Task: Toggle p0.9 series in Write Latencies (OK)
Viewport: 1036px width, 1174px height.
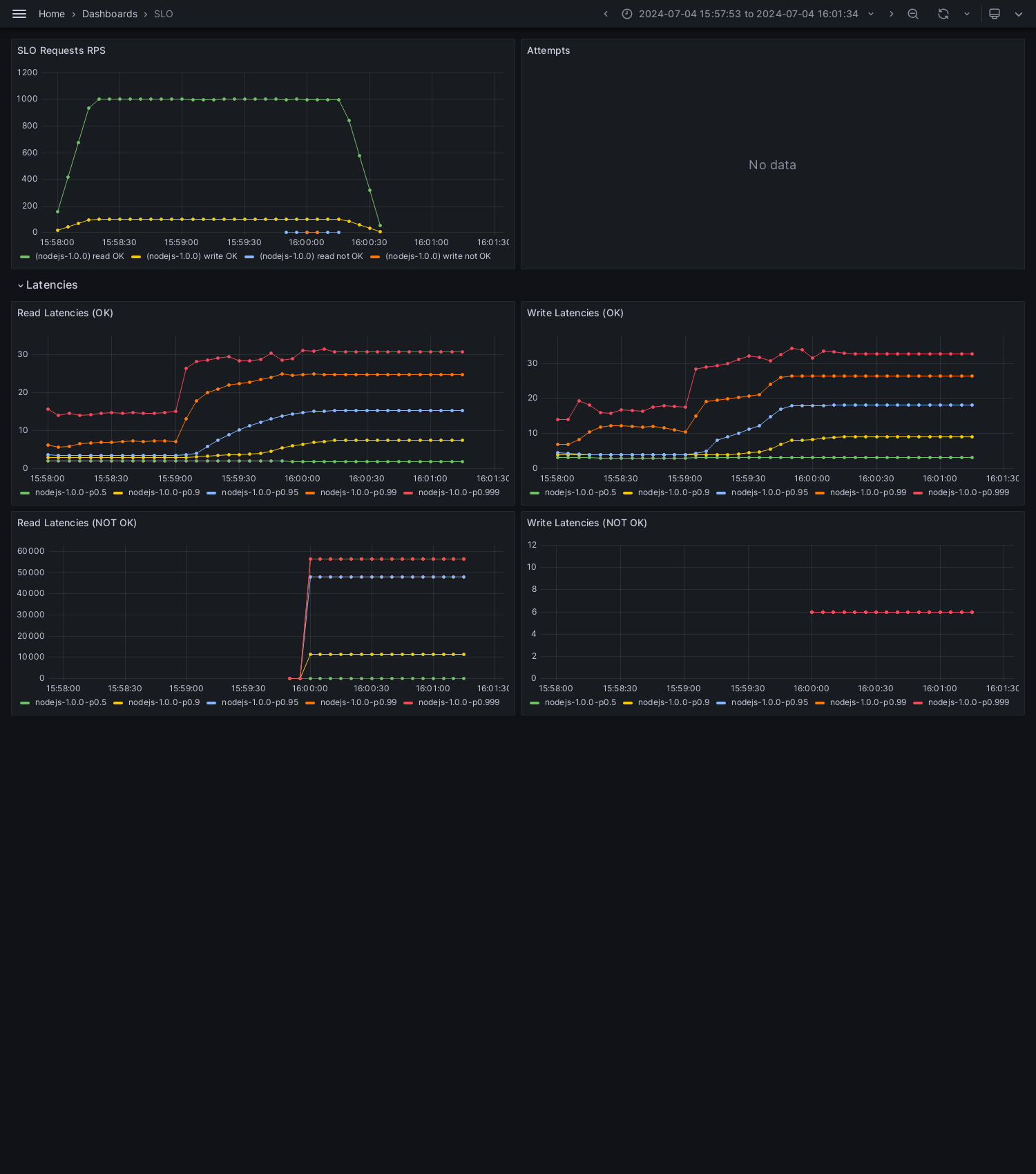Action: (x=673, y=492)
